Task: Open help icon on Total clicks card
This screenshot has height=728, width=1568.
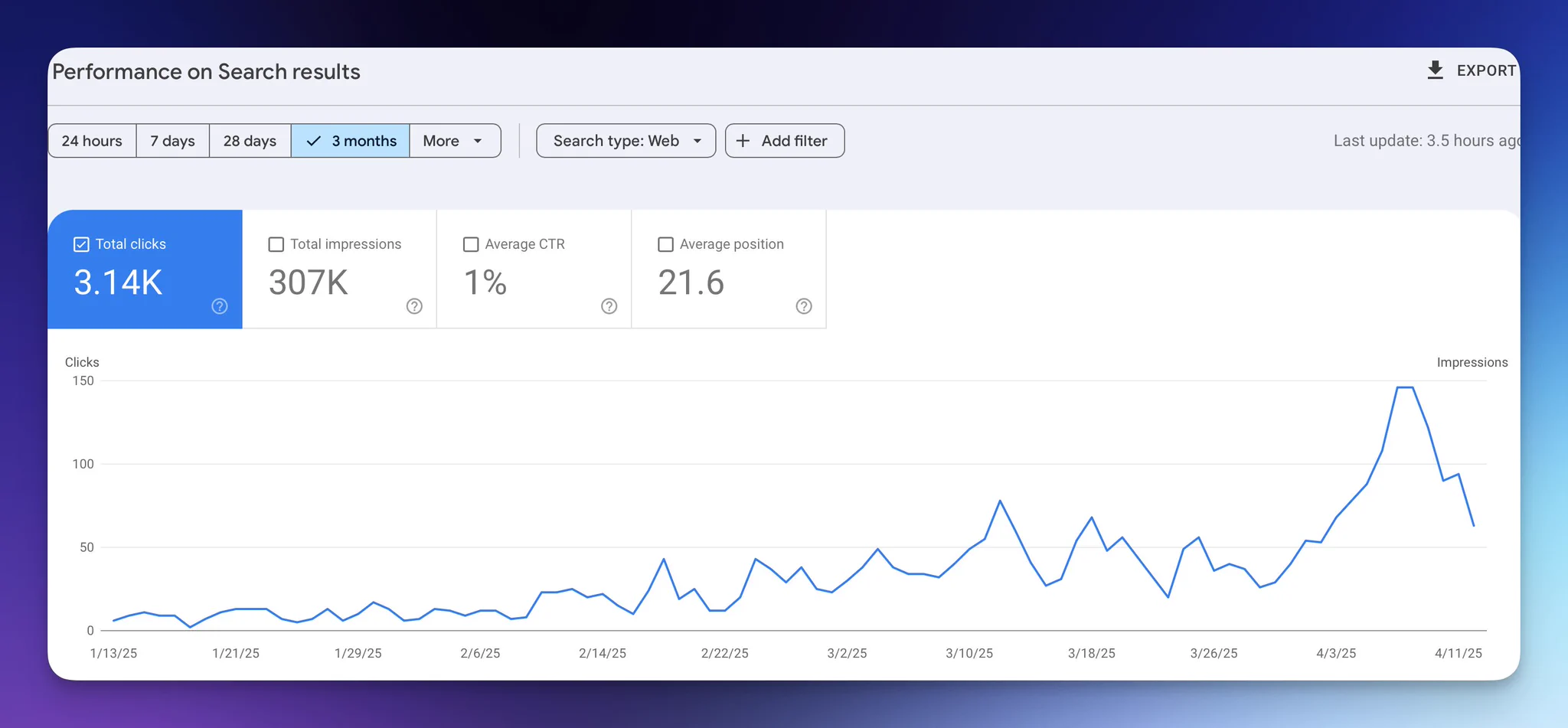Action: click(x=220, y=306)
